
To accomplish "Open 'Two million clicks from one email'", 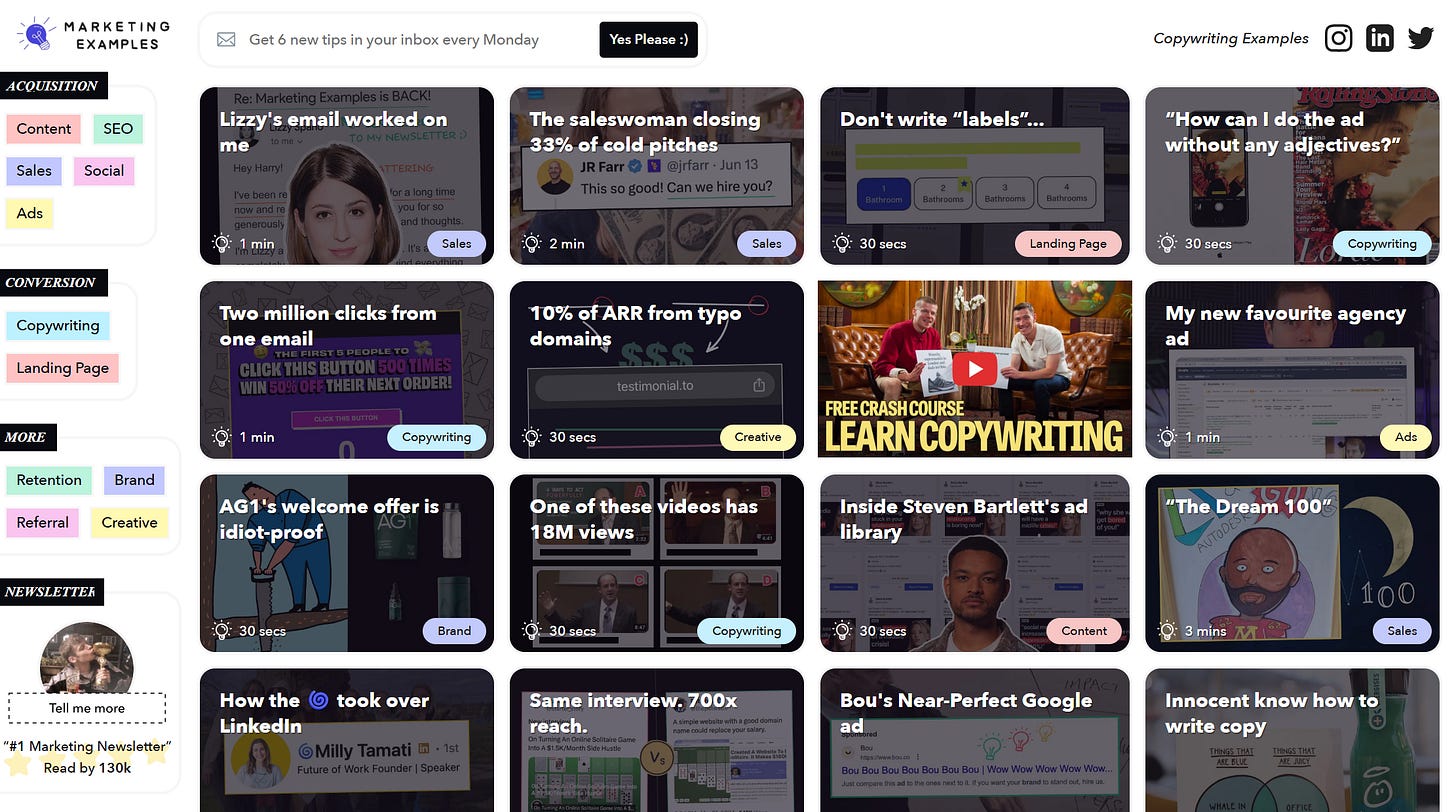I will click(347, 370).
